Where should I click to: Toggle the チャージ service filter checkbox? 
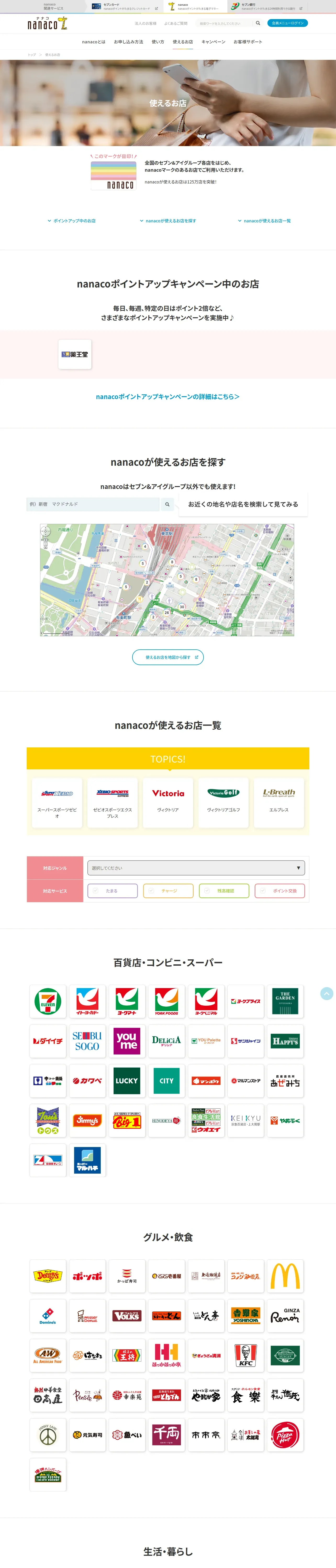click(168, 891)
